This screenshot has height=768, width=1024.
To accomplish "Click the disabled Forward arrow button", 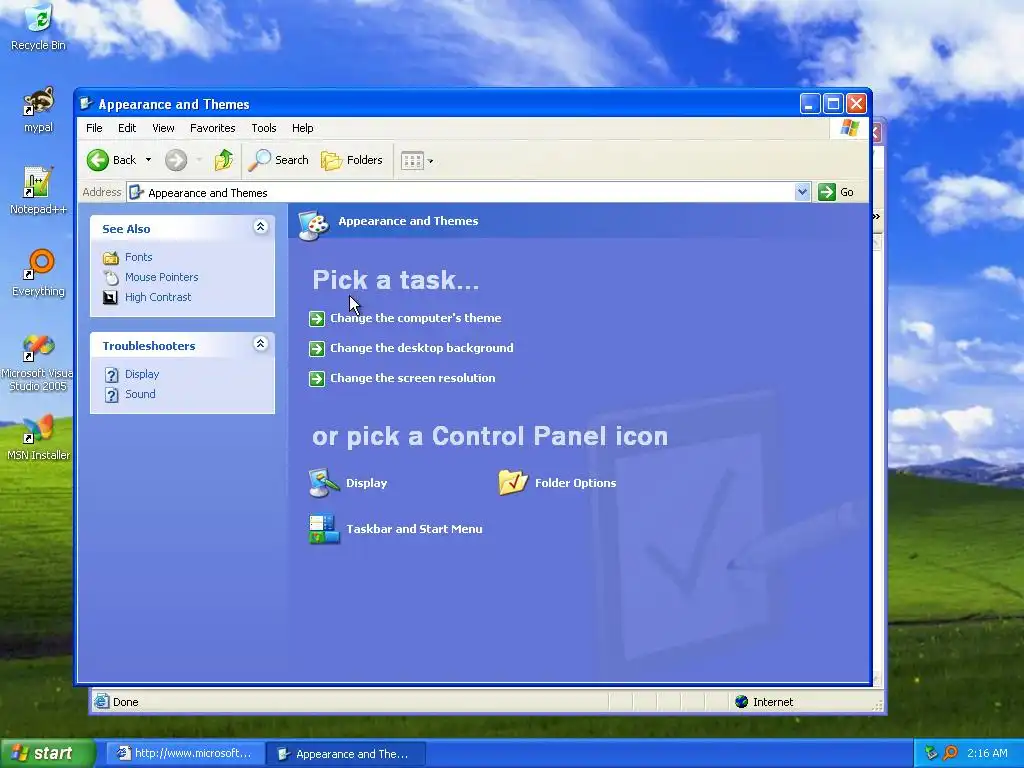I will (176, 160).
